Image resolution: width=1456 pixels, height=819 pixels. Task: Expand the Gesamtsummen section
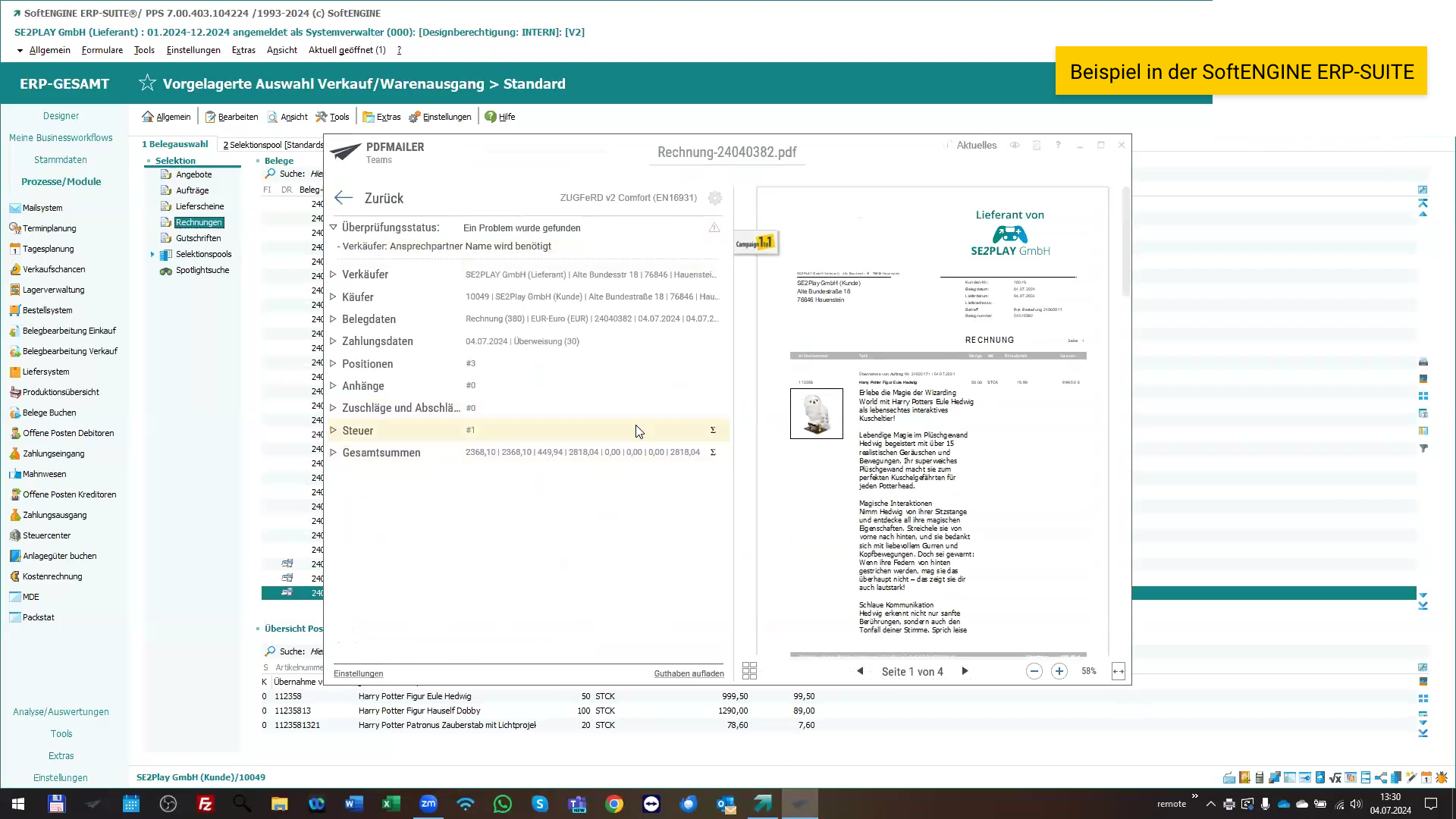[333, 452]
